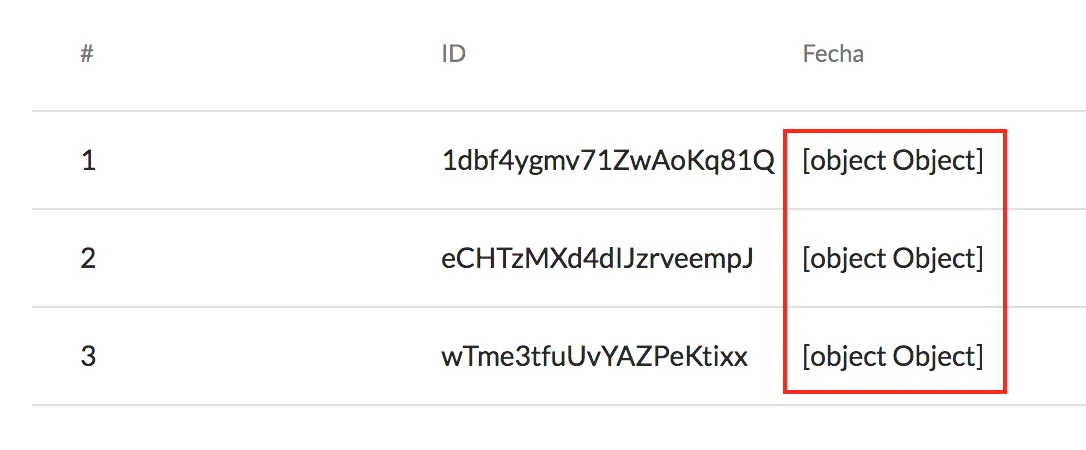The height and width of the screenshot is (450, 1086).
Task: Click blank area right of third row's Fecha
Action: click(1047, 357)
